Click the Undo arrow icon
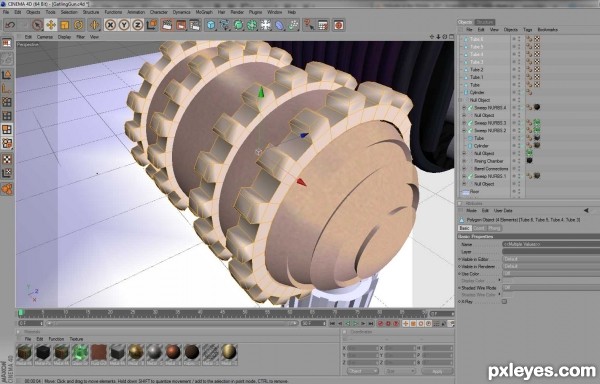This screenshot has width=600, height=384. 10,25
